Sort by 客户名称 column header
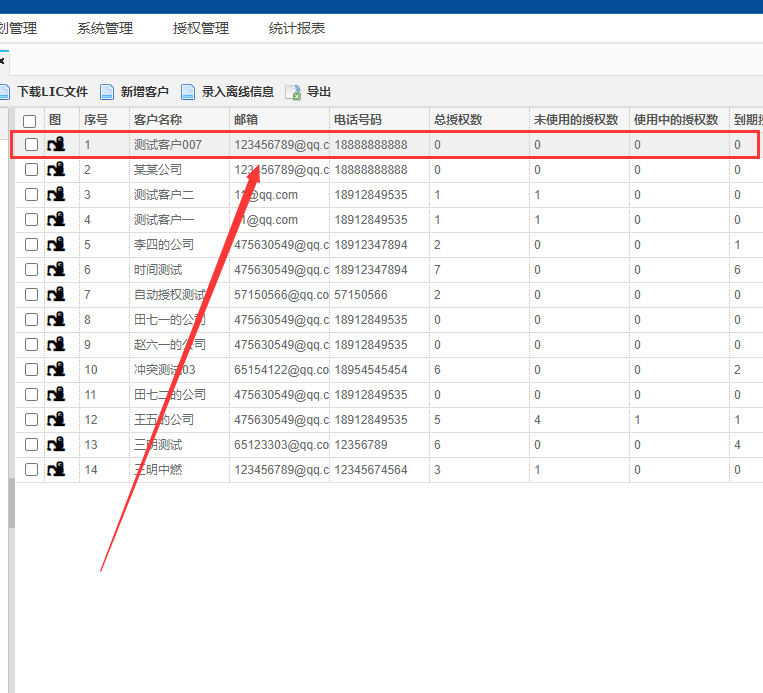This screenshot has width=763, height=693. [x=158, y=120]
